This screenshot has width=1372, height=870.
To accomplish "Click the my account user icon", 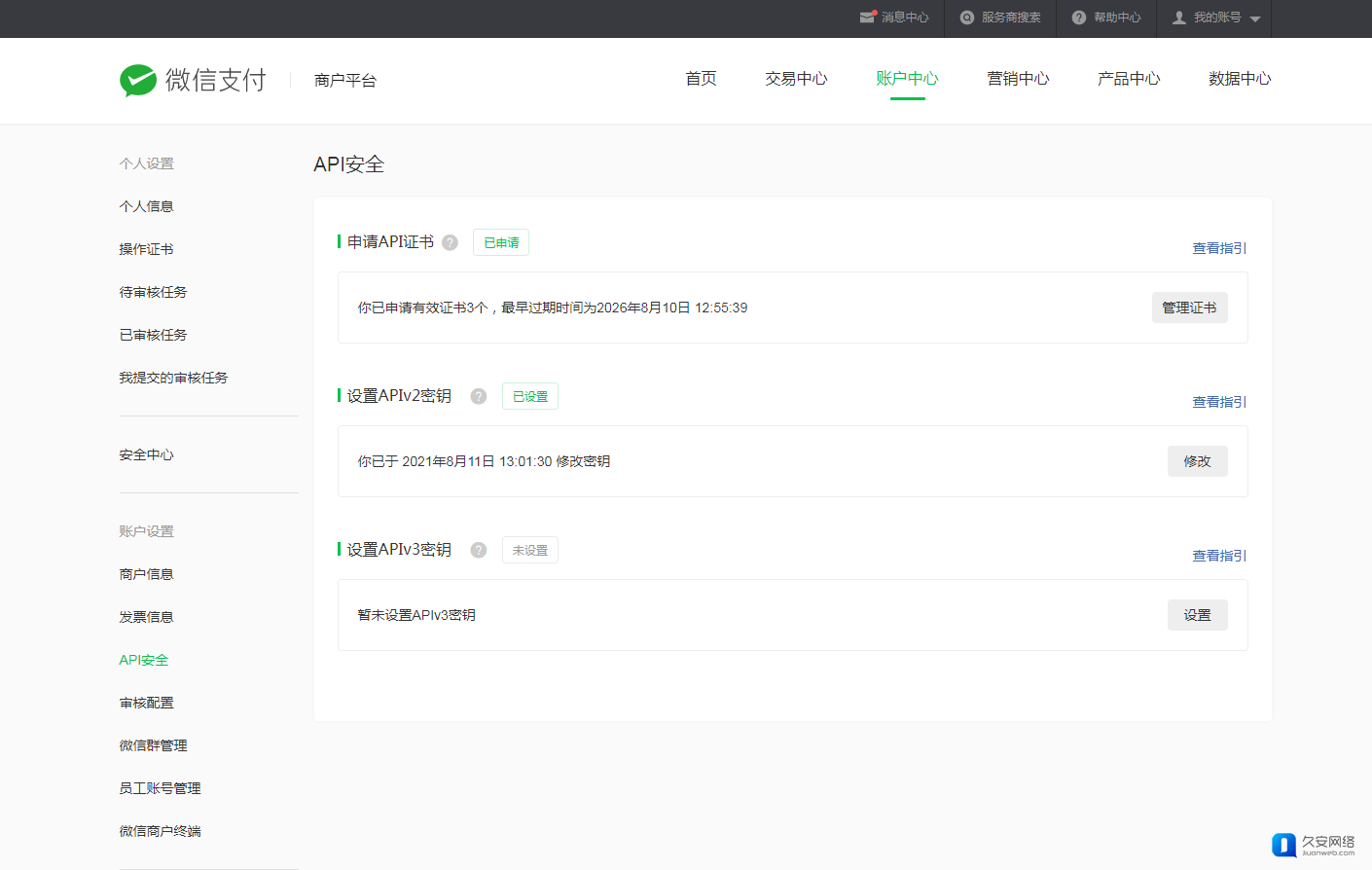I will pyautogui.click(x=1179, y=18).
